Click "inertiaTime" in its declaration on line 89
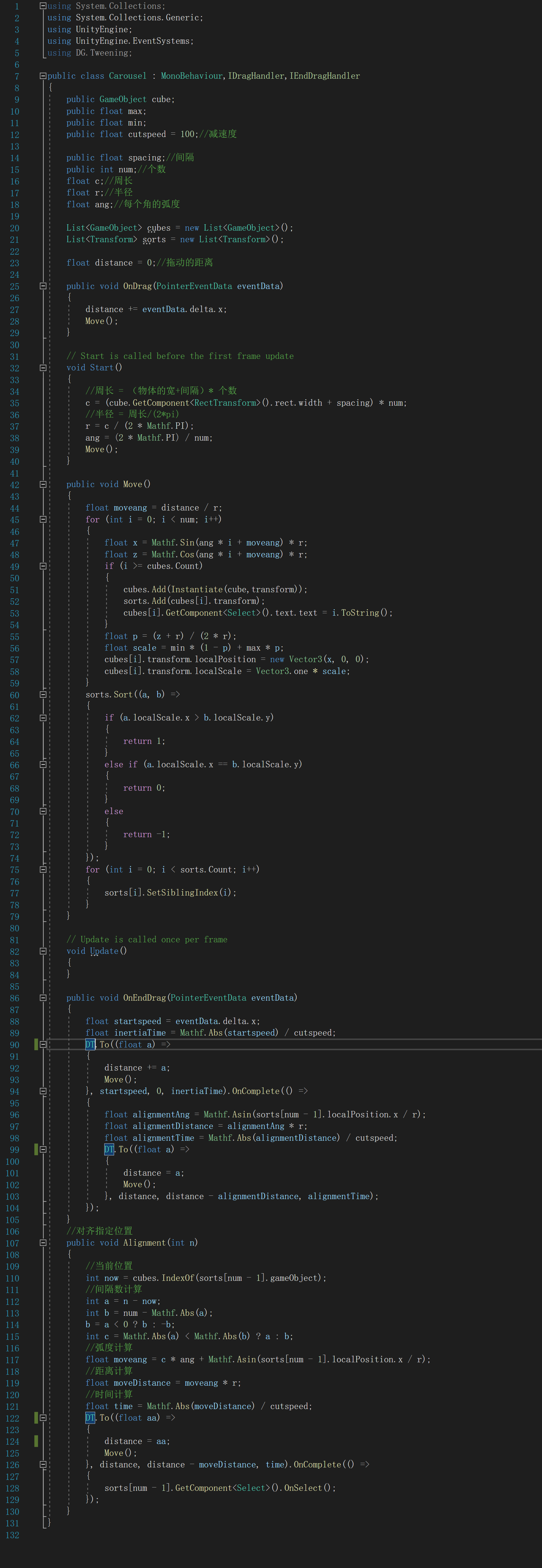Viewport: 542px width, 1568px height. 140,1033
